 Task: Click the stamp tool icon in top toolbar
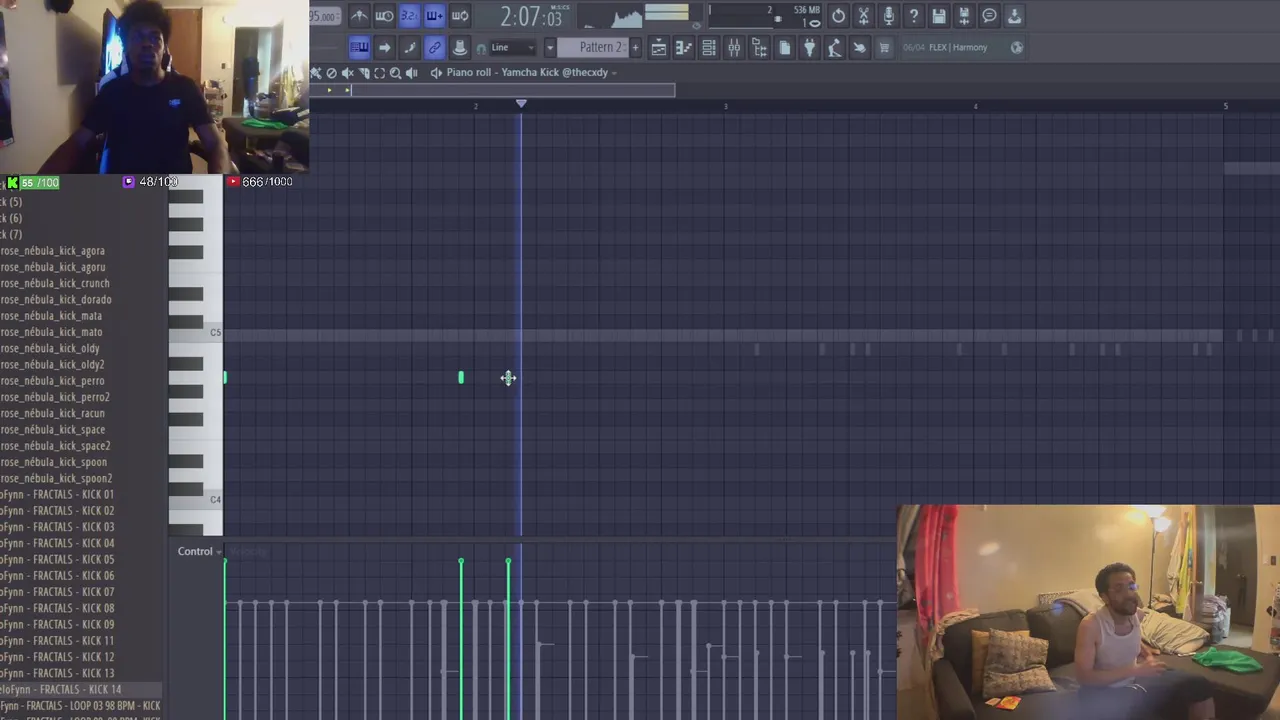tap(460, 47)
